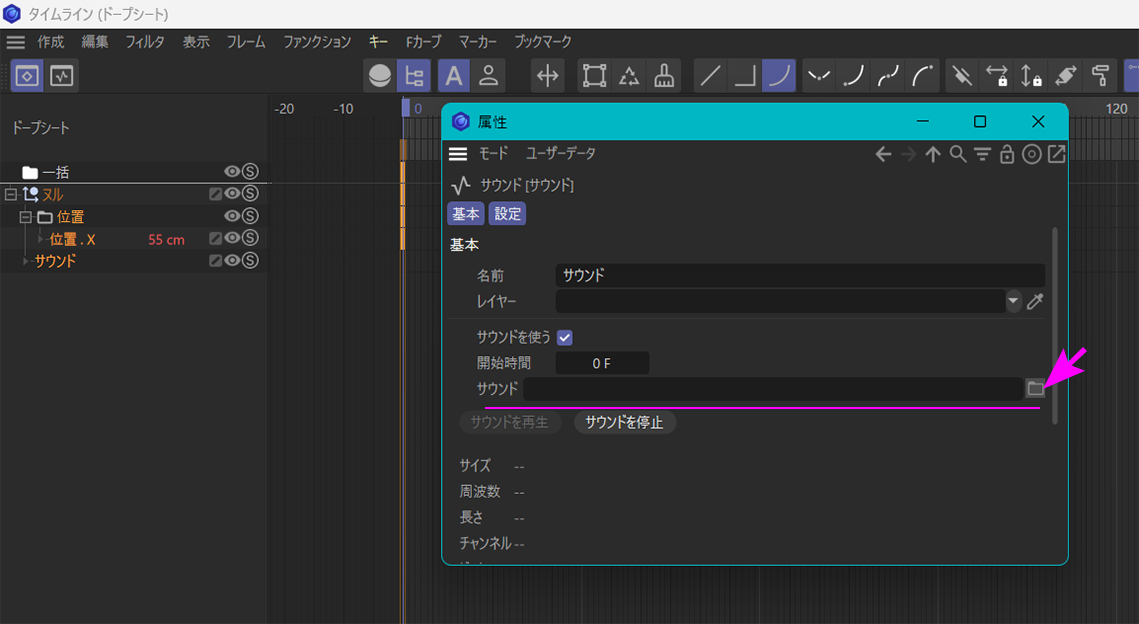Viewport: 1139px width, 624px height.
Task: Expand the サウンド track arrow
Action: coord(26,261)
